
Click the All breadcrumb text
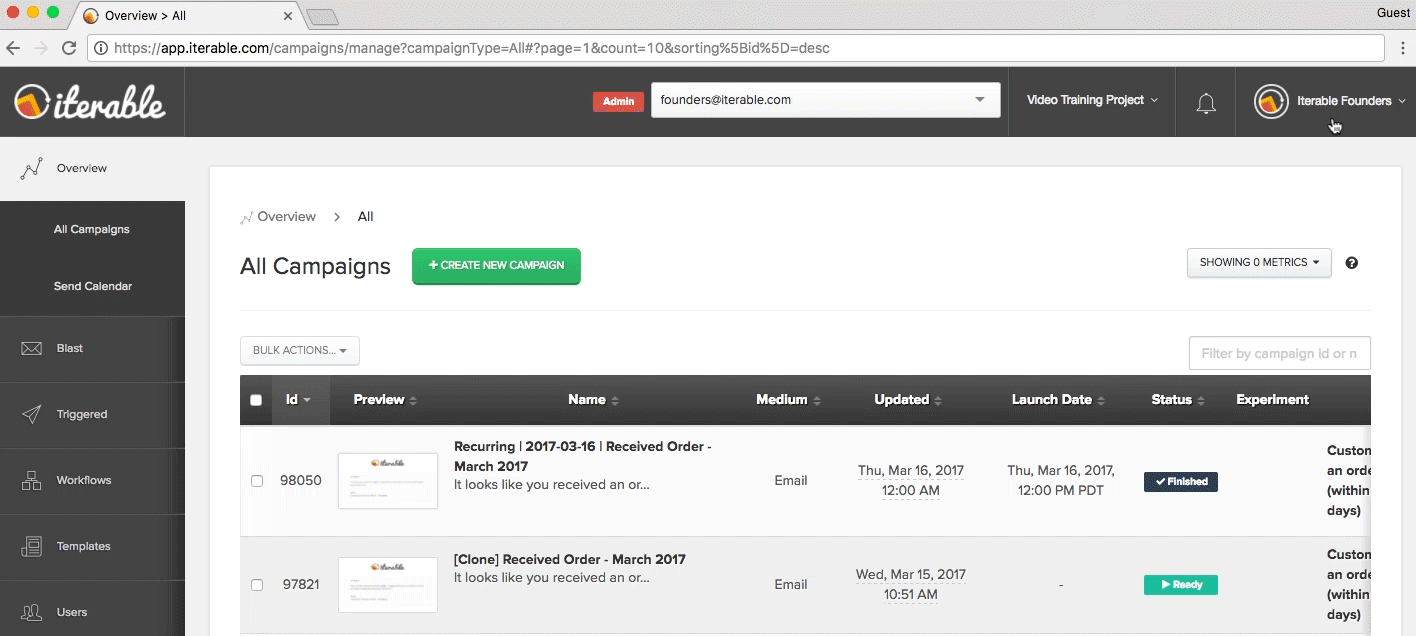pyautogui.click(x=365, y=217)
